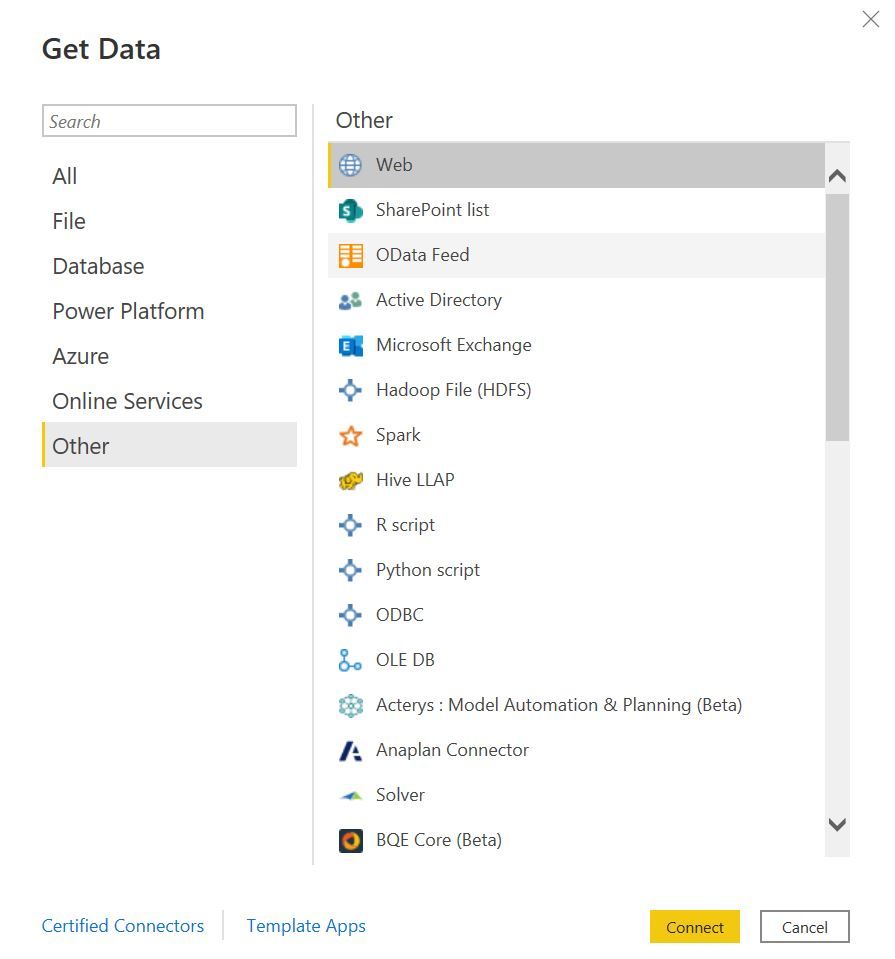Open the Online Services category

tap(127, 401)
